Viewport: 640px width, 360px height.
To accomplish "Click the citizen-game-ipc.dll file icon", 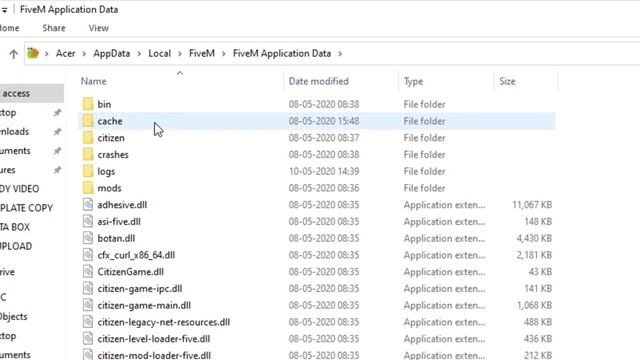I will pos(88,288).
